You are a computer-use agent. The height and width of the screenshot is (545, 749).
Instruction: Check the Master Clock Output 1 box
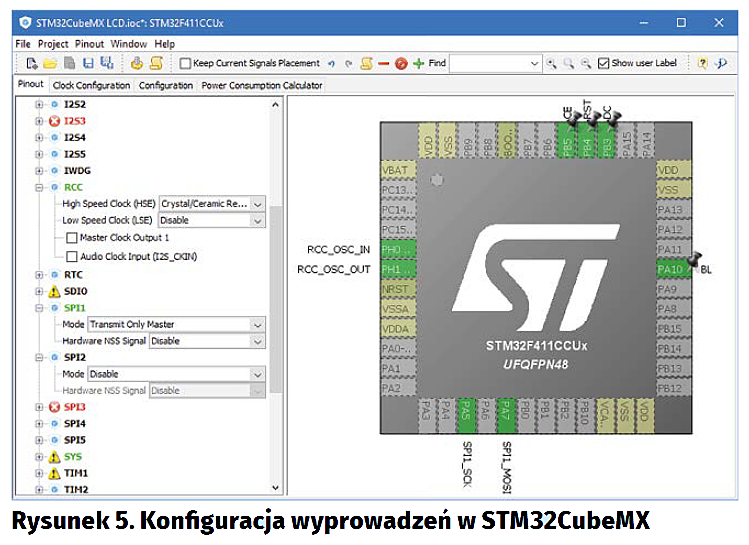point(71,238)
